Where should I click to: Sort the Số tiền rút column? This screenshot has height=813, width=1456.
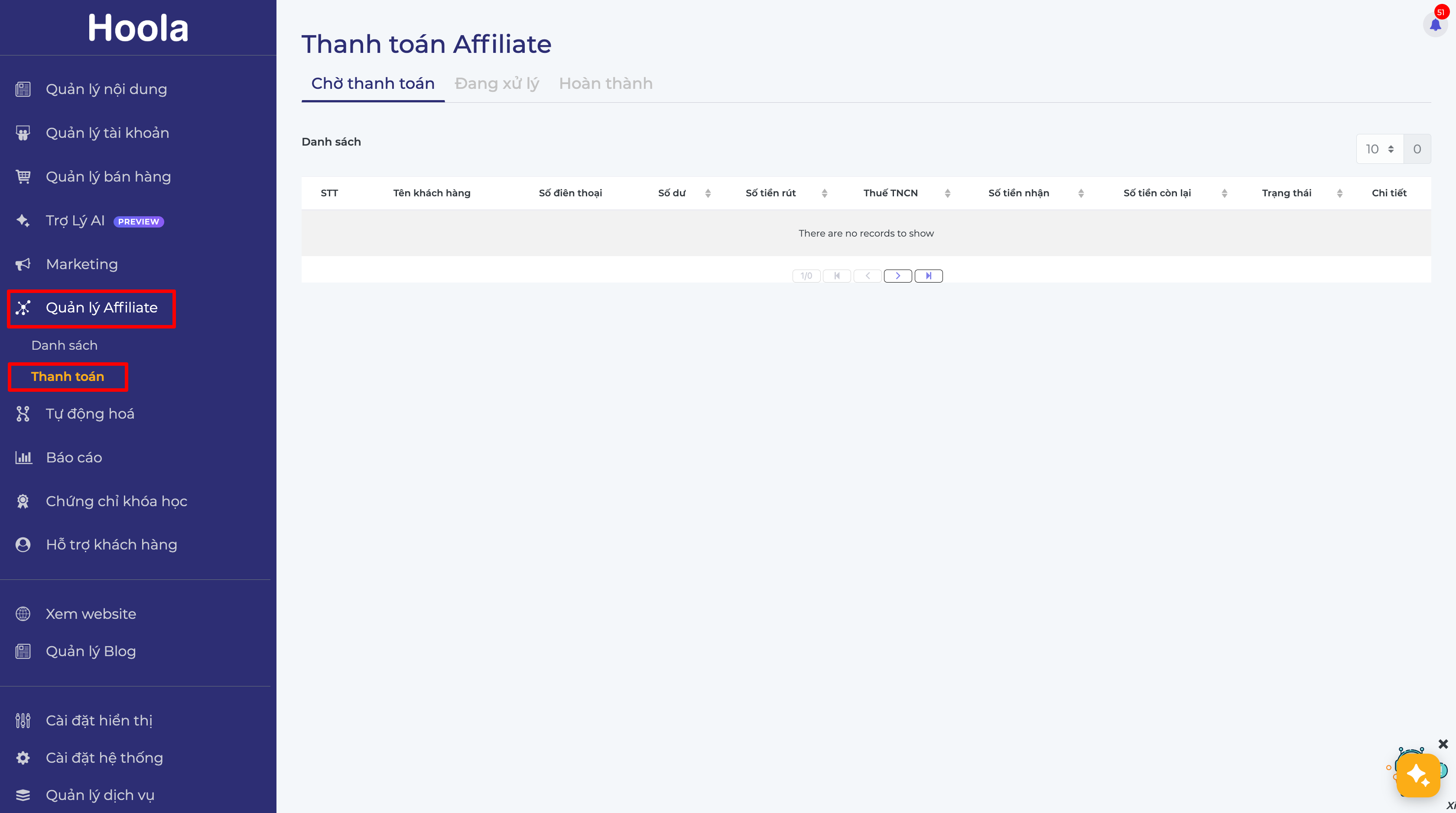click(824, 193)
